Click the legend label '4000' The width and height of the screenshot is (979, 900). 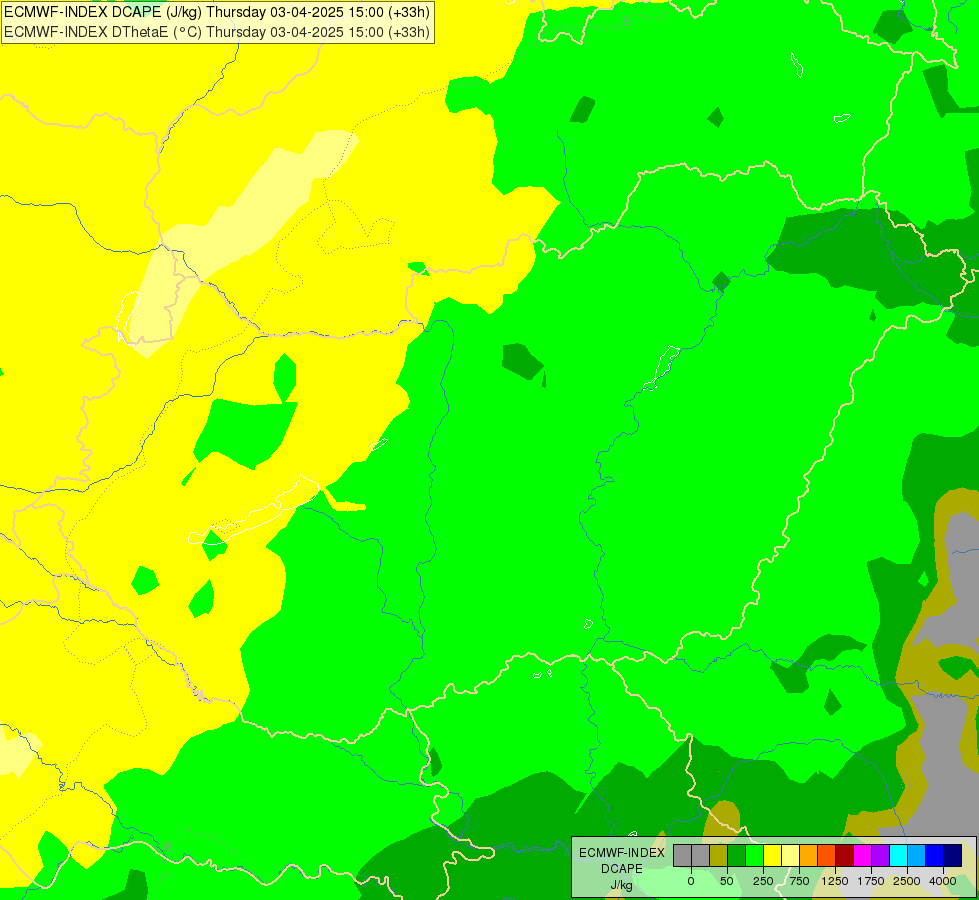click(x=943, y=881)
